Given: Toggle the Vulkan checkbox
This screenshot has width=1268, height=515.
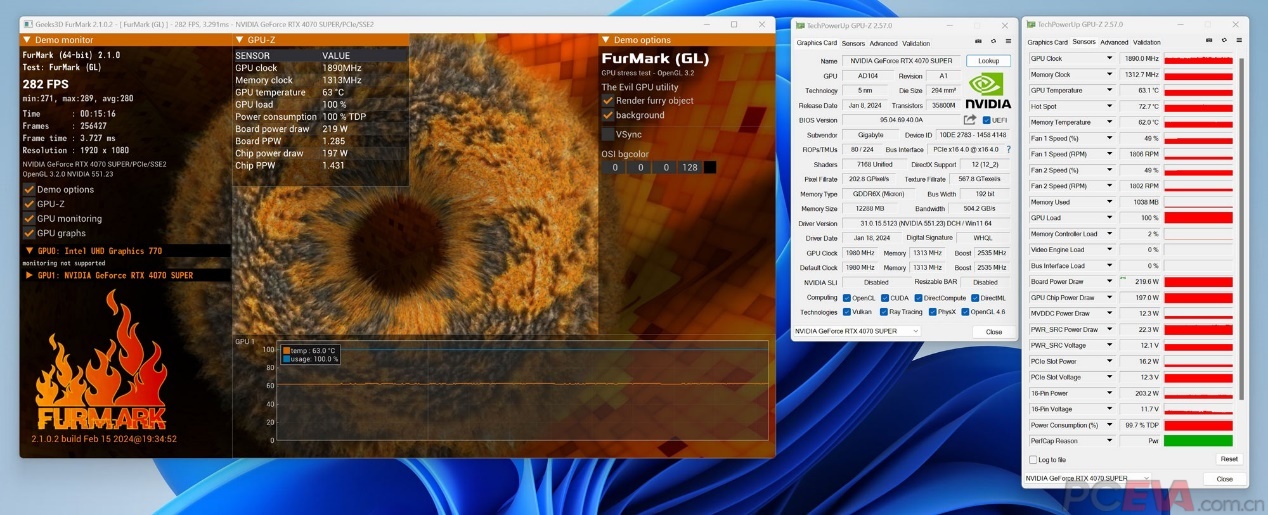Looking at the screenshot, I should point(846,312).
